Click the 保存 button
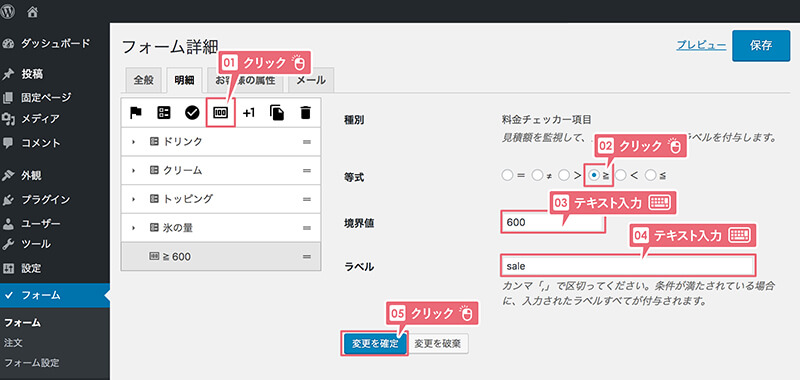 coord(761,45)
